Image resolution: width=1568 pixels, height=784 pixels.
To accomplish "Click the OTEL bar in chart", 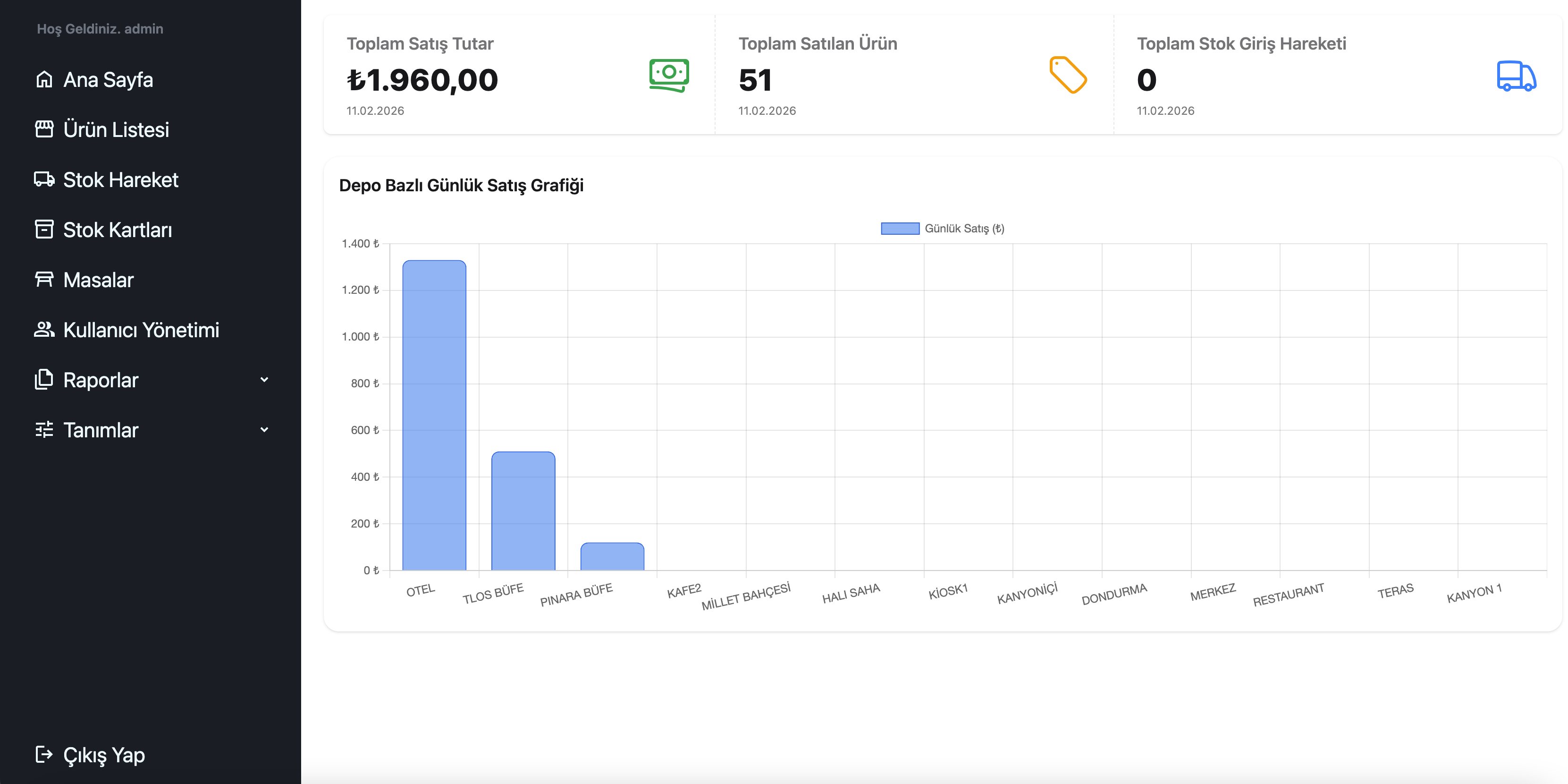I will [434, 416].
